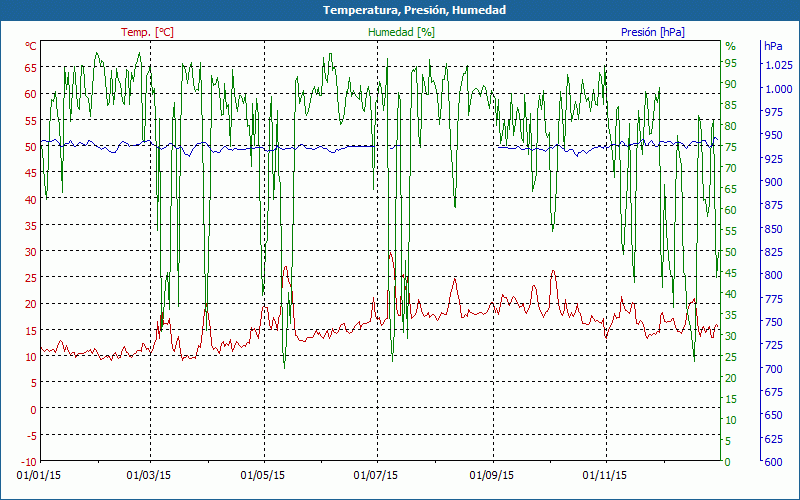Click the '01/01/15' date label
This screenshot has width=800, height=500.
point(39,476)
